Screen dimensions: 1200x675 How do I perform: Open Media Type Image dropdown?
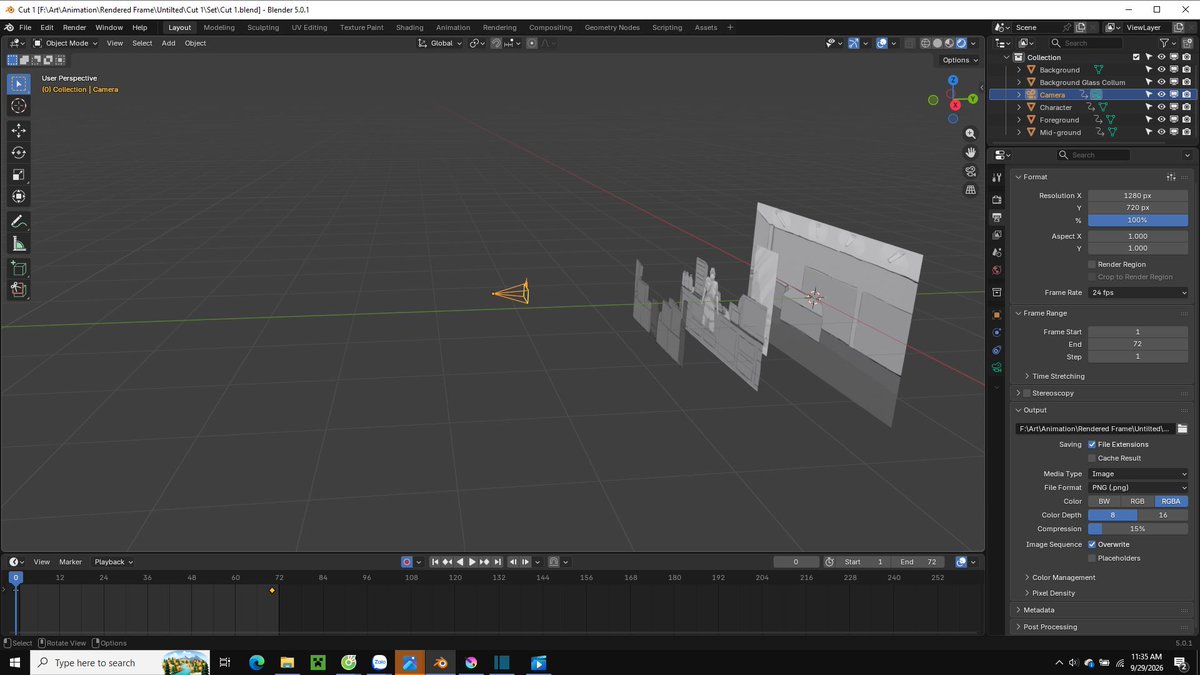tap(1138, 474)
